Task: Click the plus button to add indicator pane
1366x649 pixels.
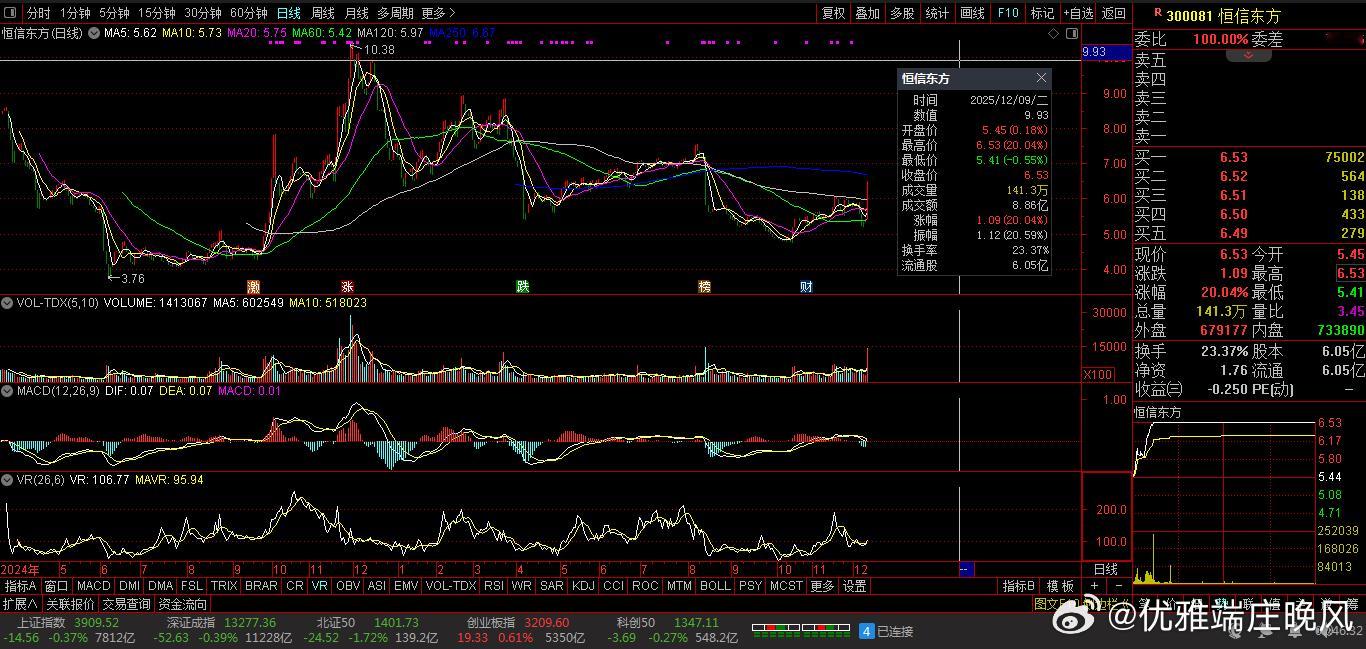Action: coord(1095,586)
